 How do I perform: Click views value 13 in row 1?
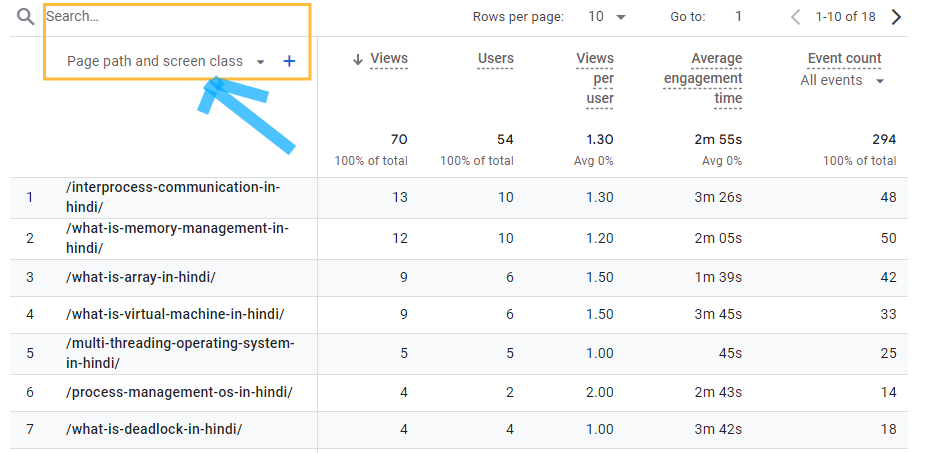point(400,197)
